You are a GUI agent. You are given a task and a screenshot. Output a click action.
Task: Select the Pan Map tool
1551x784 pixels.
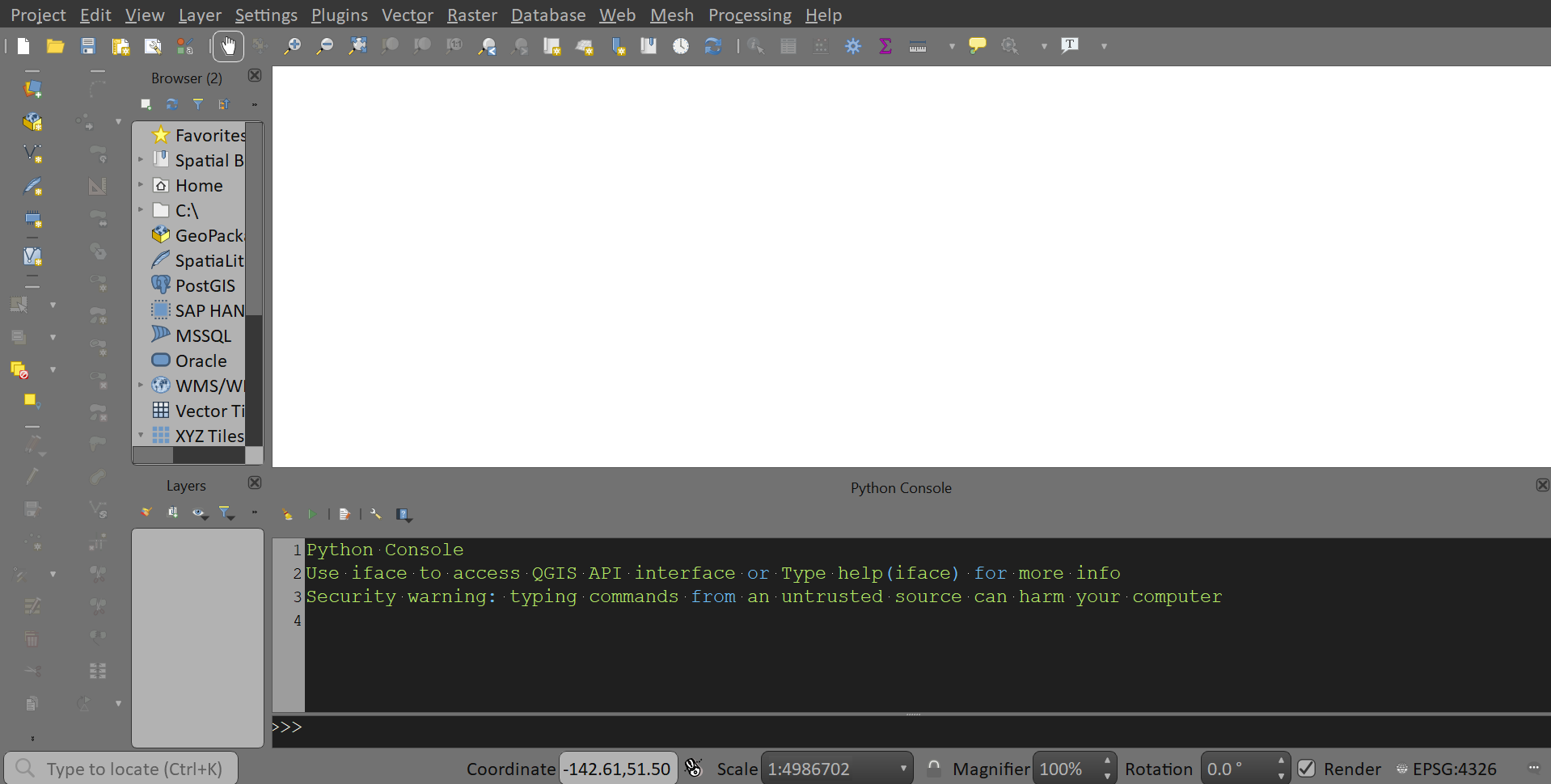click(x=228, y=46)
